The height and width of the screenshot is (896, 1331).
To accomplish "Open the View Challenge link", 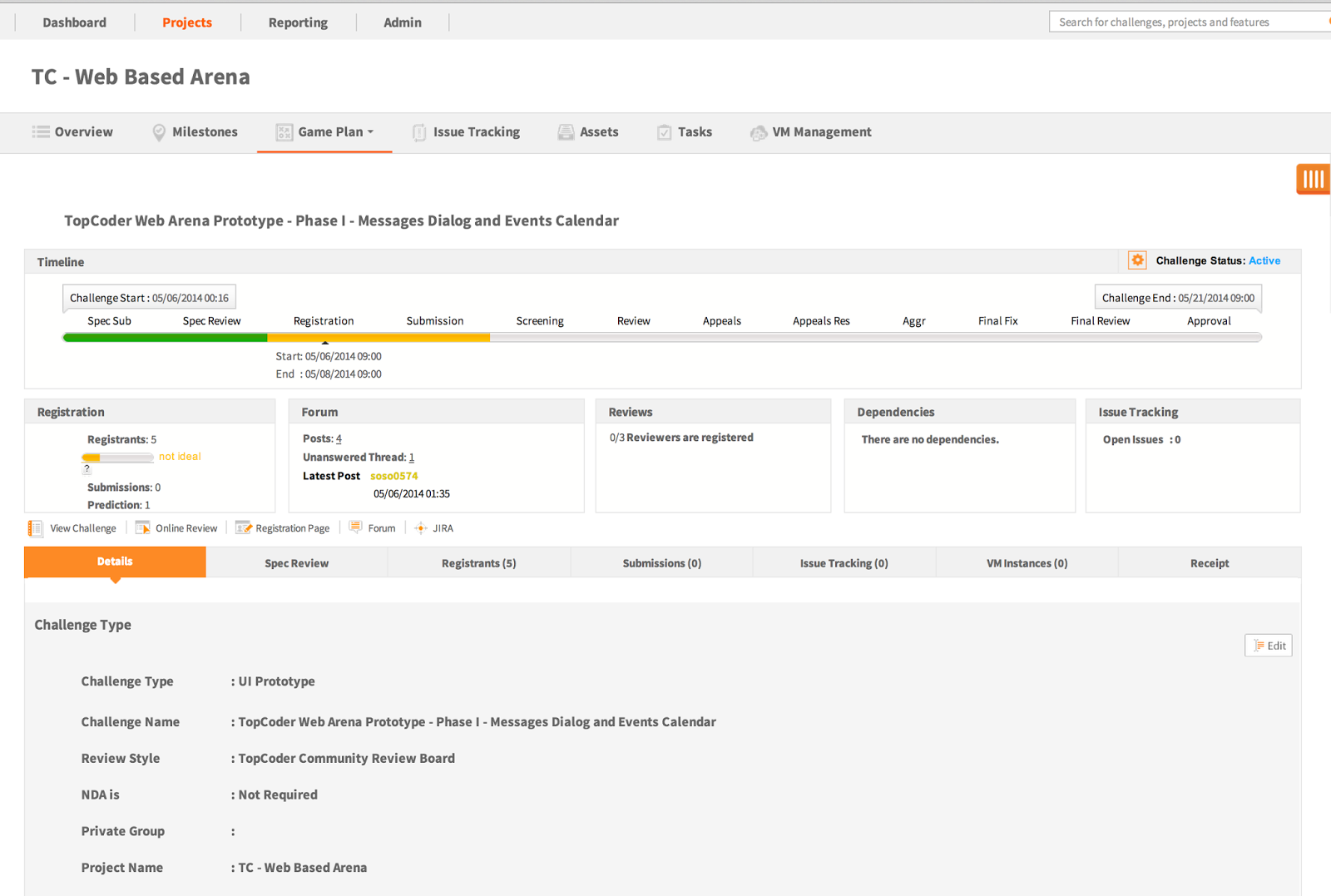I will pyautogui.click(x=83, y=528).
